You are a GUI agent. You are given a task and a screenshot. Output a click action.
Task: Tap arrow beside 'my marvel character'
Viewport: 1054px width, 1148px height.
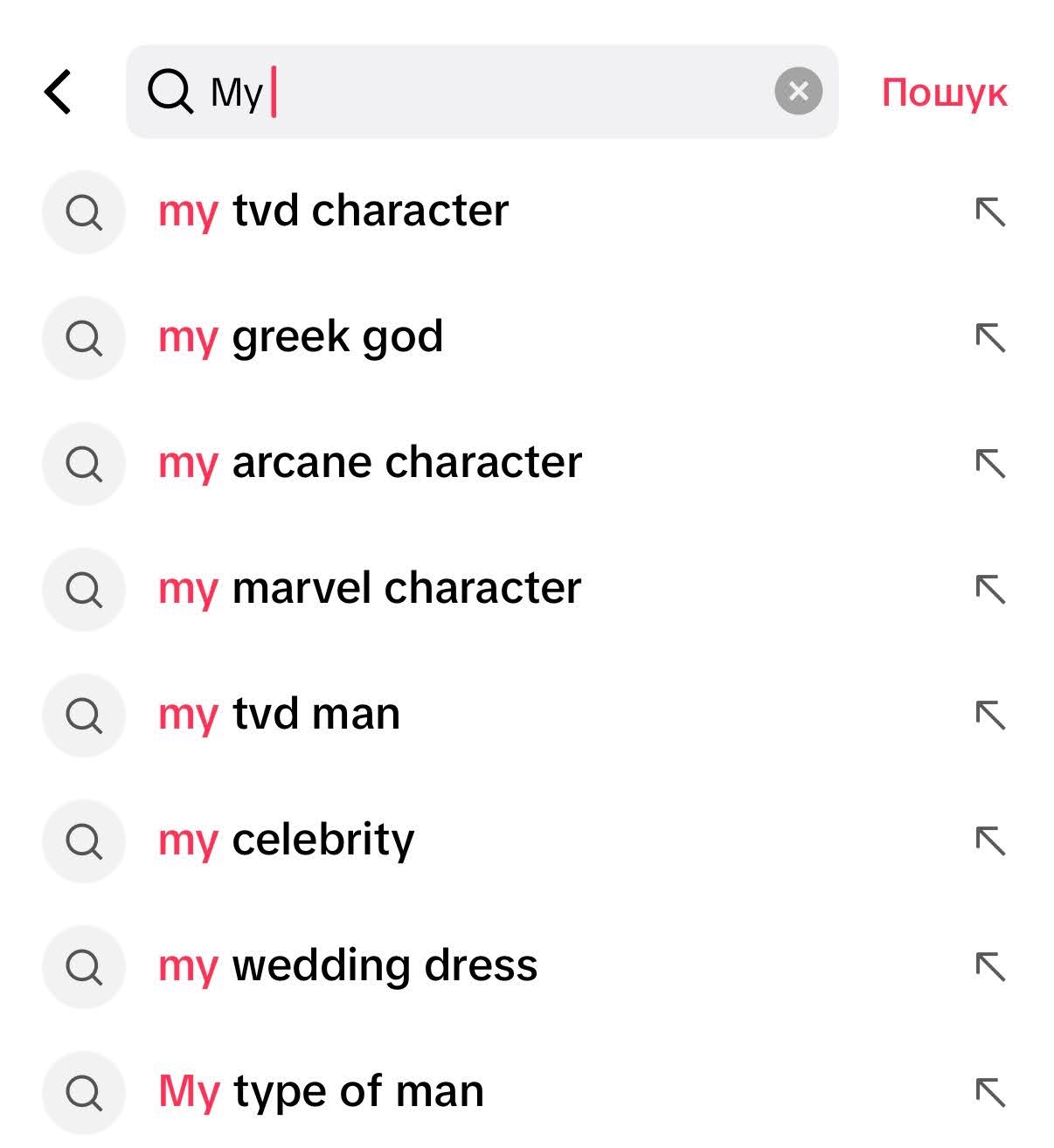click(x=990, y=590)
